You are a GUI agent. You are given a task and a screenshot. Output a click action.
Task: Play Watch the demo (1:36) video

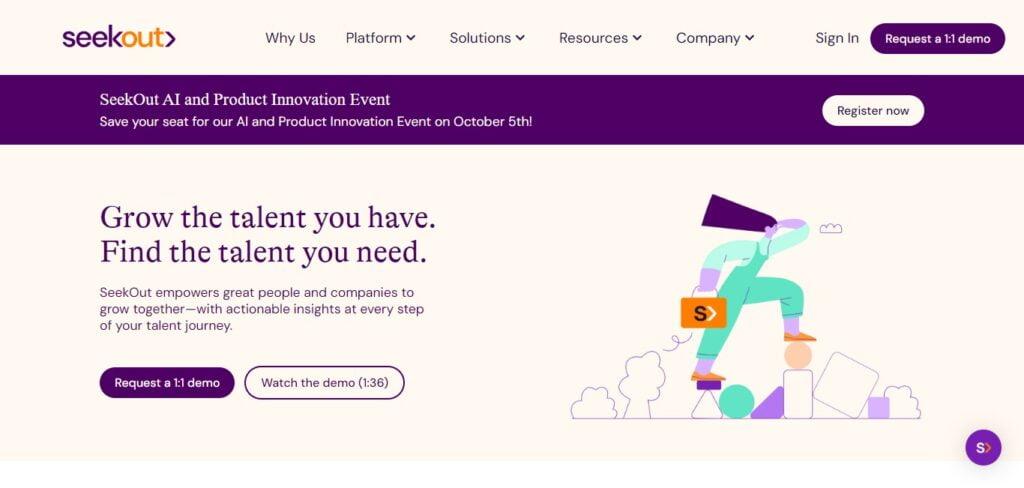point(325,383)
